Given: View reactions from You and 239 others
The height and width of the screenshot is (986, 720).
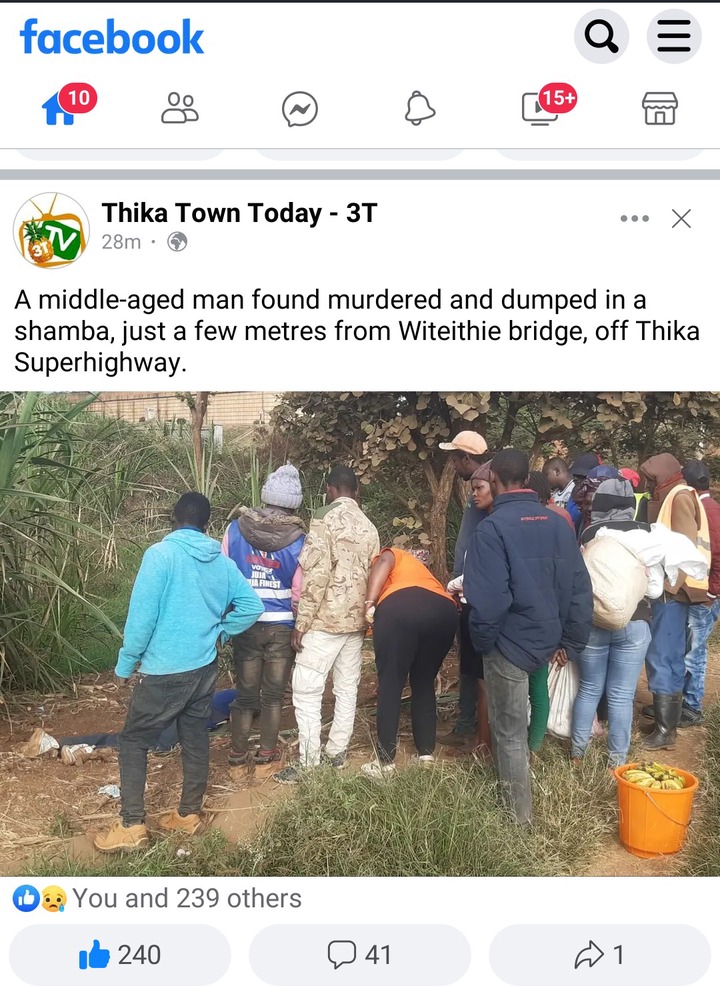Looking at the screenshot, I should 157,899.
